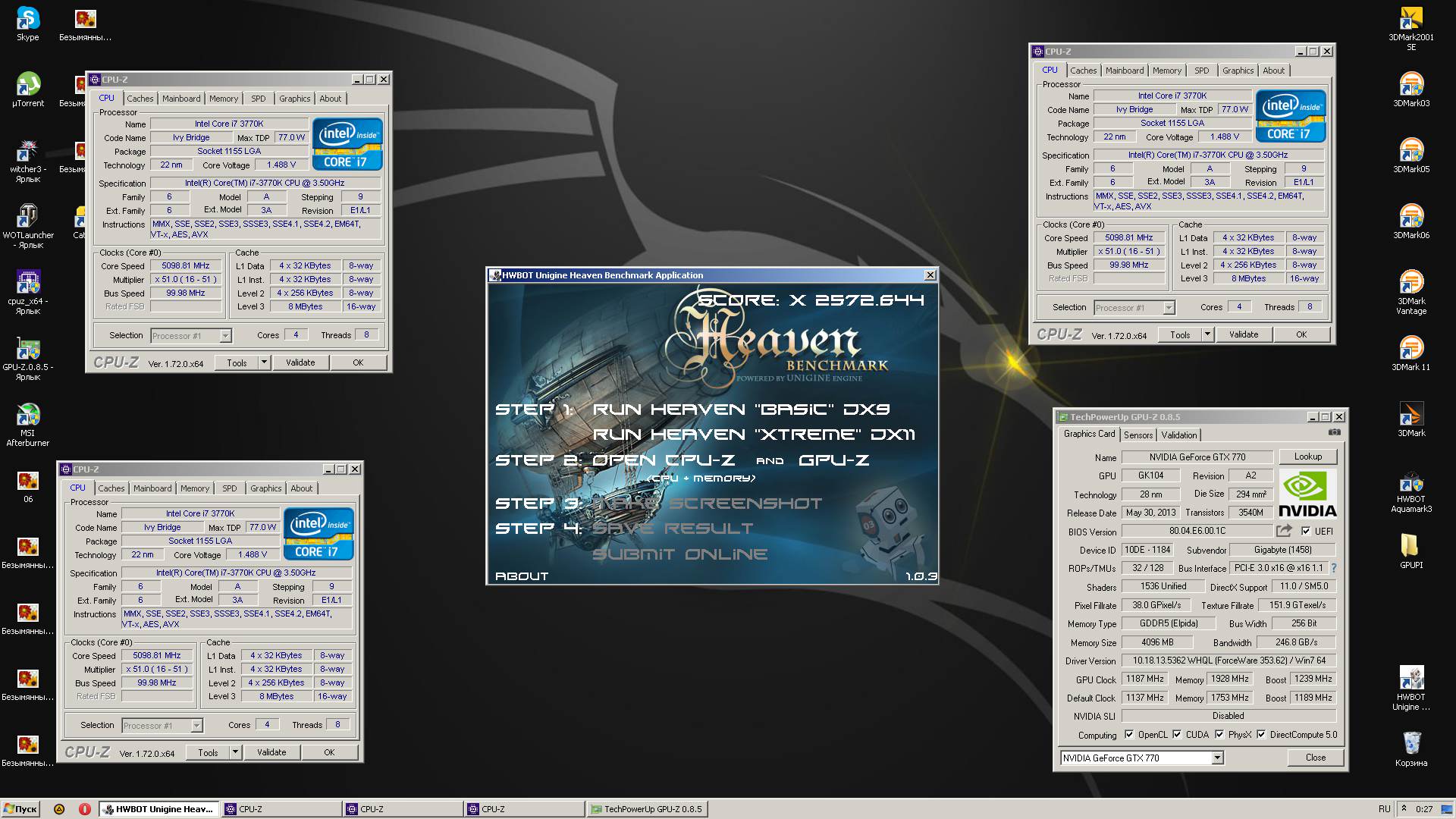Launch the HWBOT Aquamark3 icon

(x=1410, y=490)
